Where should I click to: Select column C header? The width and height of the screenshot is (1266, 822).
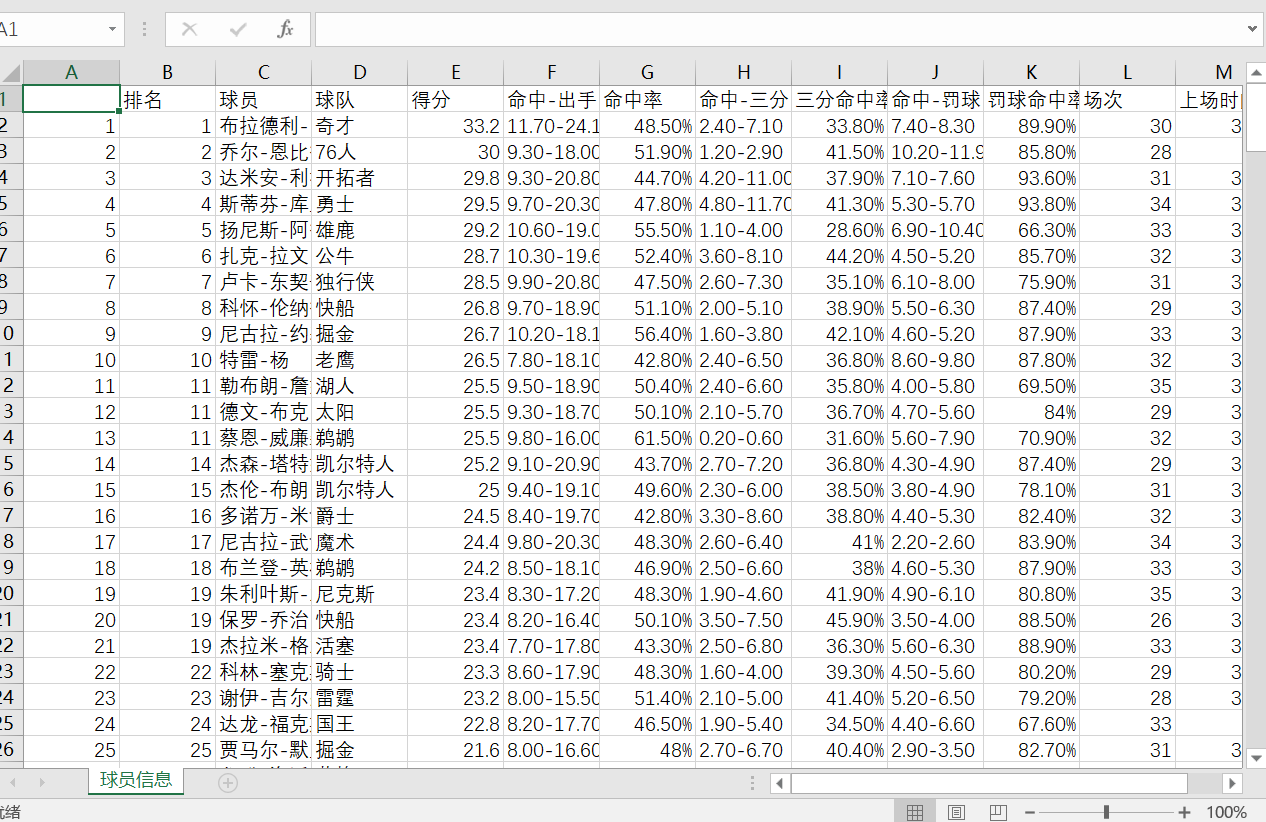[x=263, y=72]
